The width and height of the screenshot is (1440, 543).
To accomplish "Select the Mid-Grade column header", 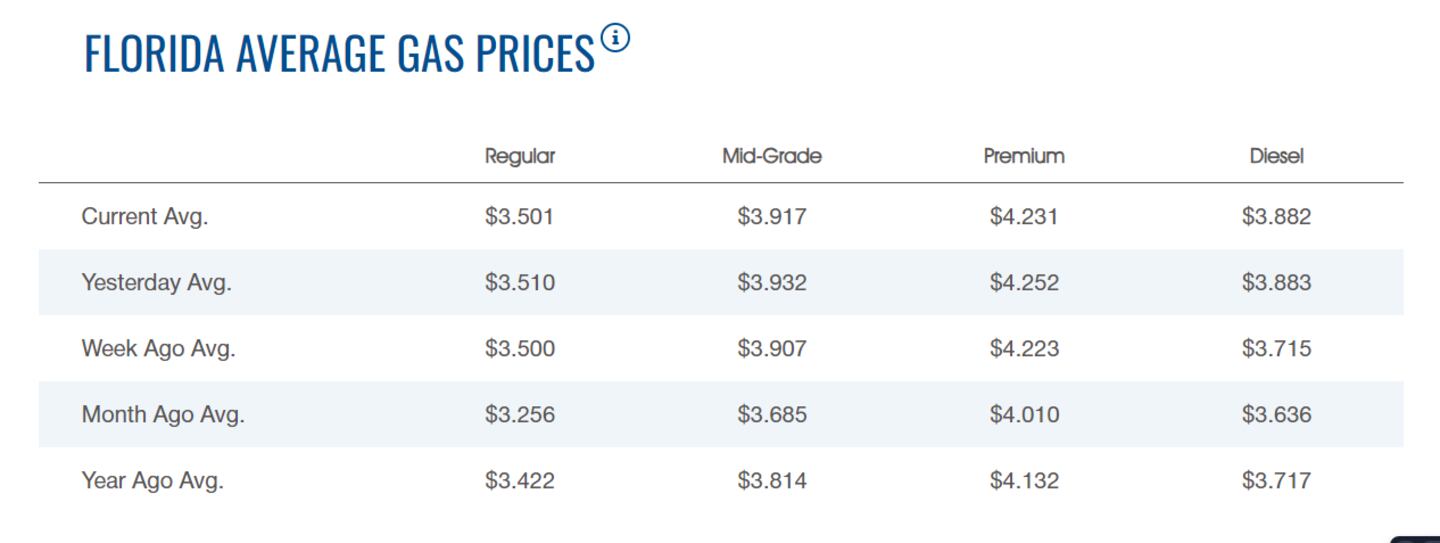I will tap(771, 156).
